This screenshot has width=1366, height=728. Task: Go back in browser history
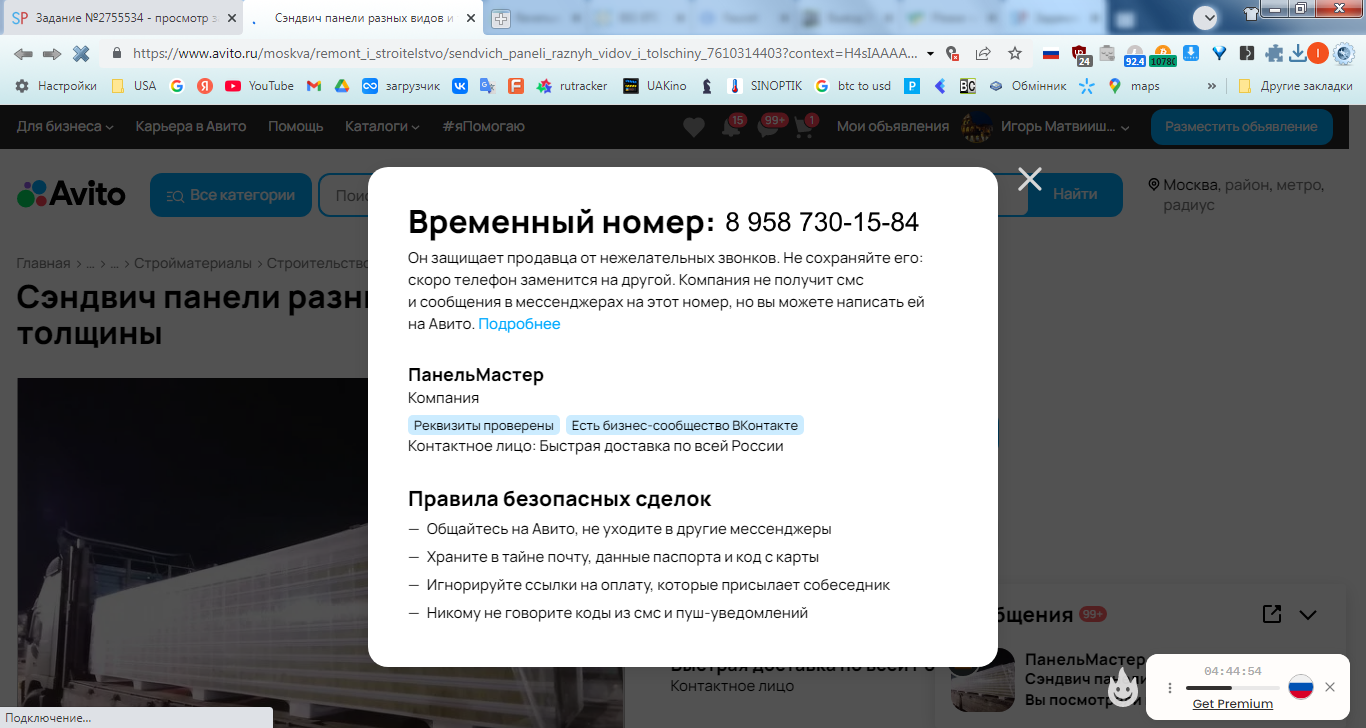pos(23,53)
